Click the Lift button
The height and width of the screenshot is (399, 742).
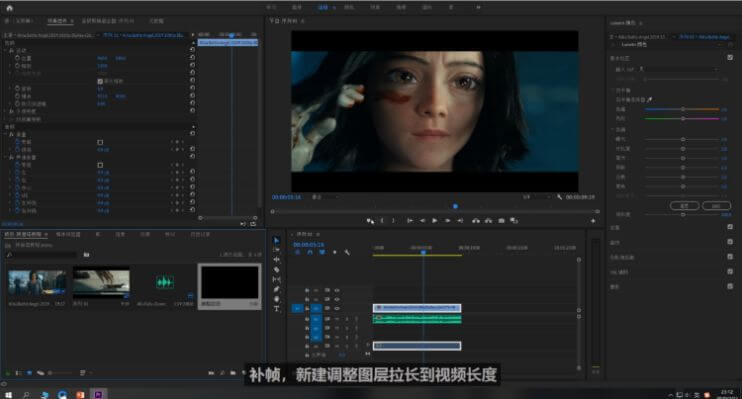[476, 221]
